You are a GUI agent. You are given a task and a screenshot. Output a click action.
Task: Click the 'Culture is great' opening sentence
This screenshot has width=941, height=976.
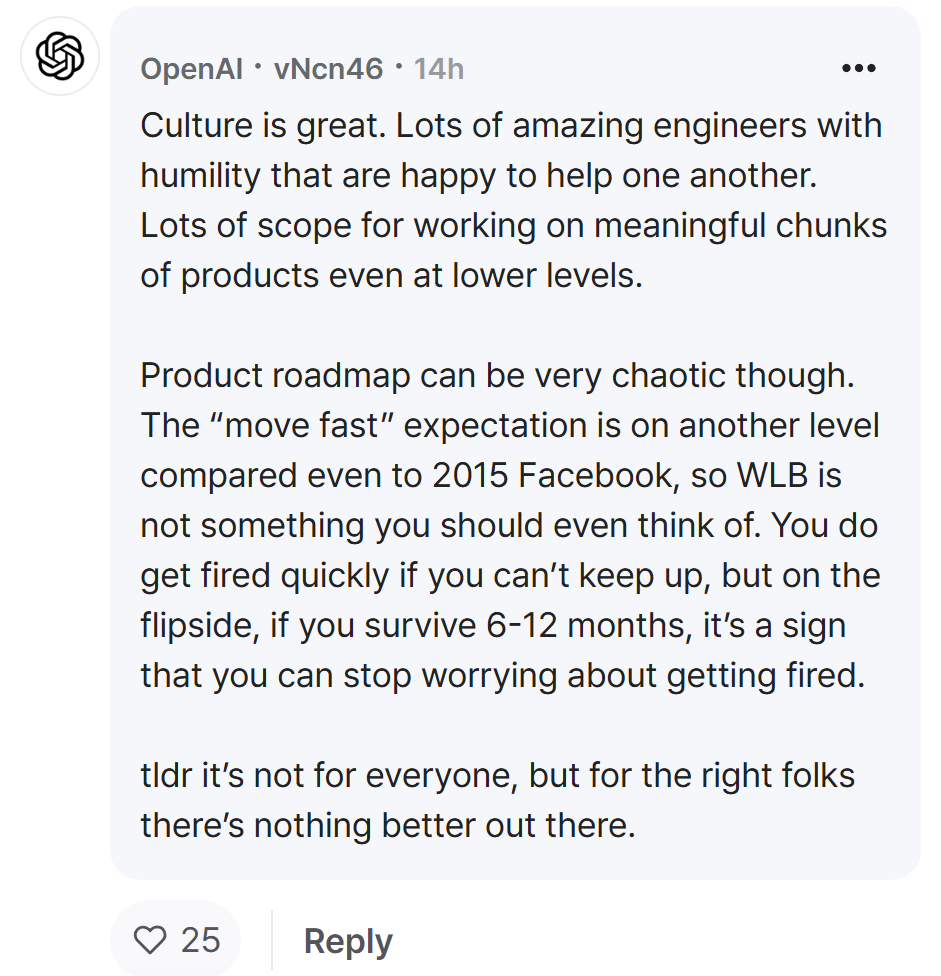263,126
